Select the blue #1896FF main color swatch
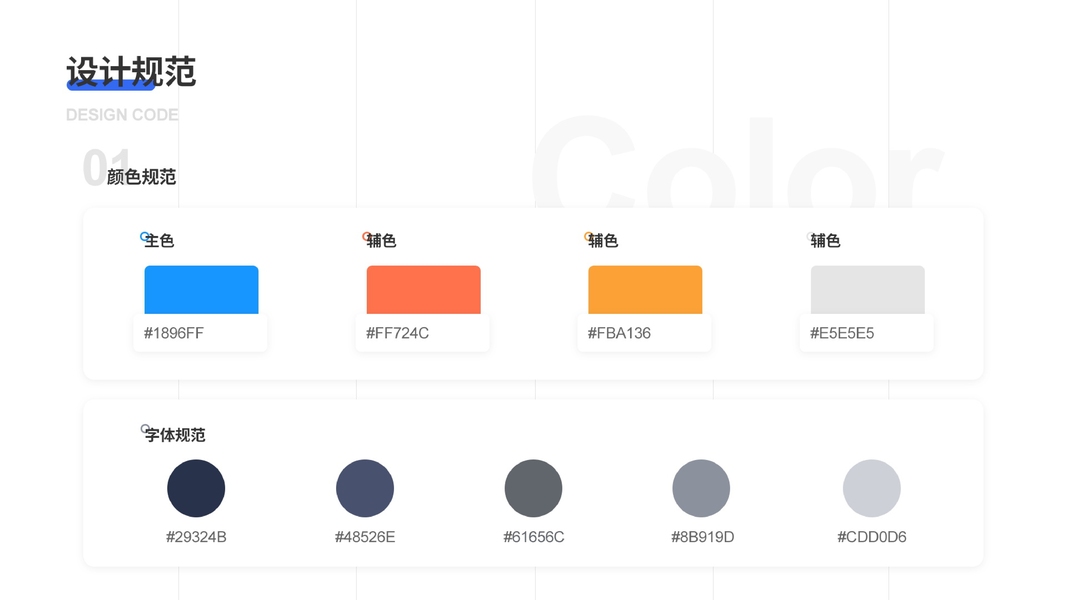 (201, 290)
